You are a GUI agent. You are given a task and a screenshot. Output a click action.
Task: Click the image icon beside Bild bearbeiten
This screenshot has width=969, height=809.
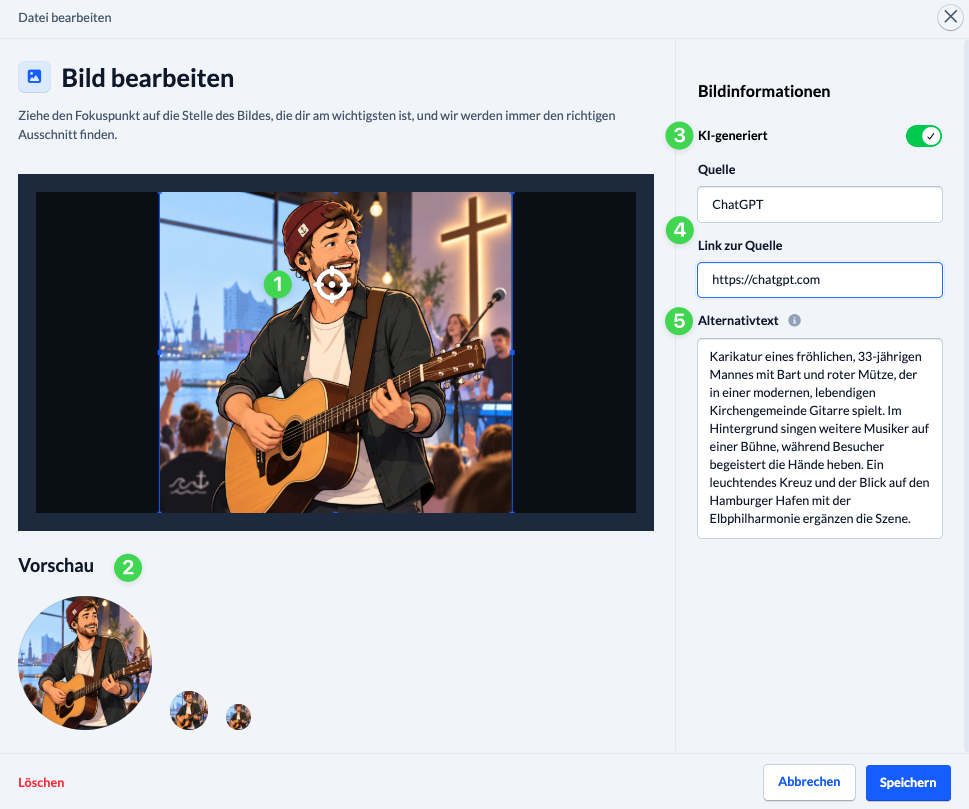(x=35, y=77)
